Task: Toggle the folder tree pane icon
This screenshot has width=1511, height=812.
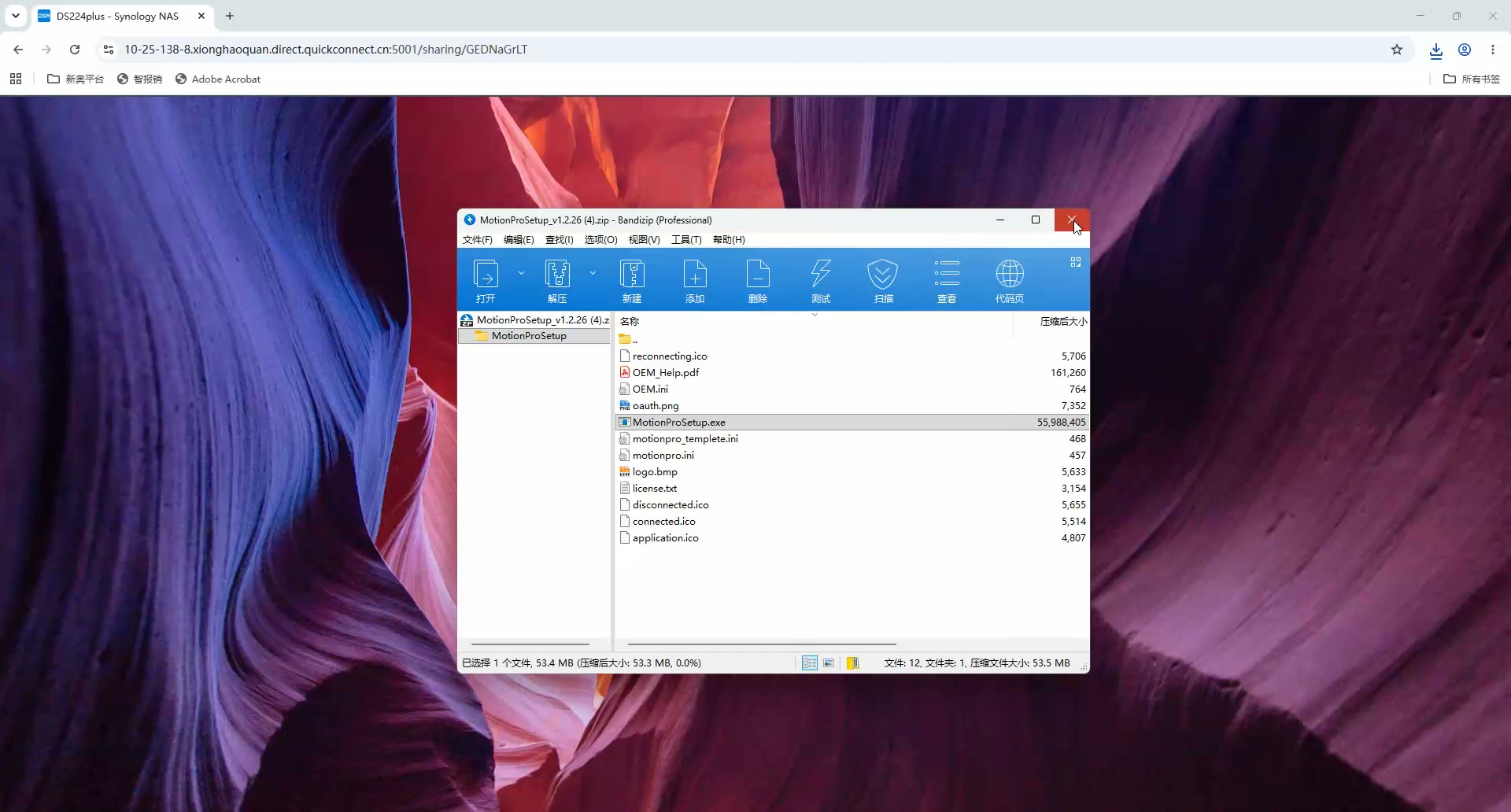Action: tap(852, 663)
